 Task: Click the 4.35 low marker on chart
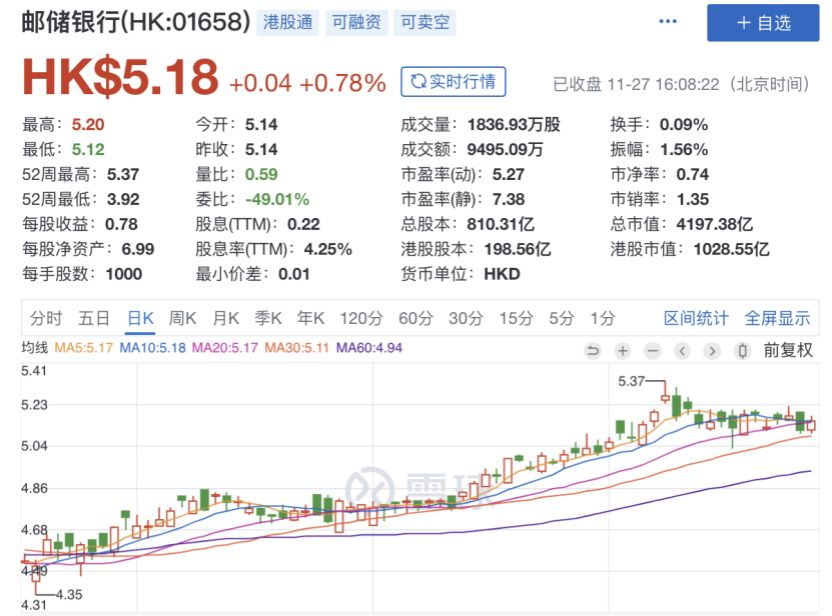pyautogui.click(x=69, y=595)
